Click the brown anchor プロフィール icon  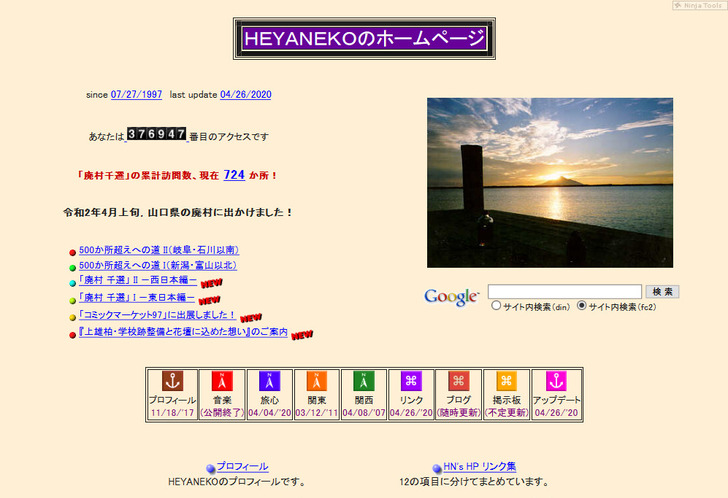[172, 381]
